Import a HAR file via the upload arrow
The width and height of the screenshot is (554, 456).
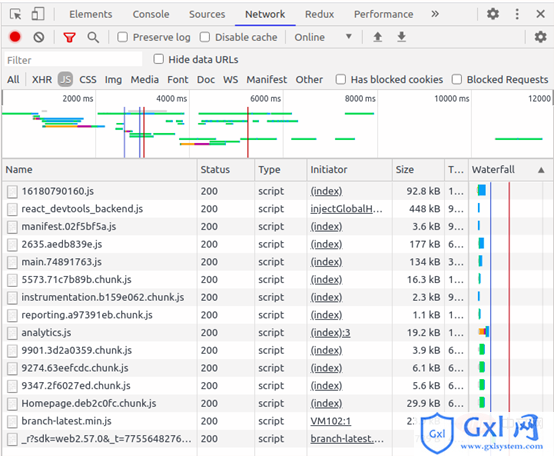(x=378, y=37)
